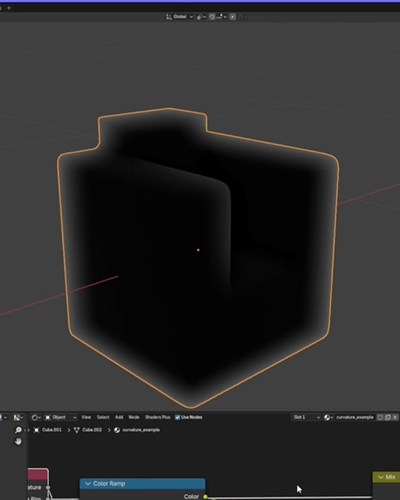This screenshot has height=500, width=400.
Task: Open the Select menu in node editor
Action: [103, 417]
